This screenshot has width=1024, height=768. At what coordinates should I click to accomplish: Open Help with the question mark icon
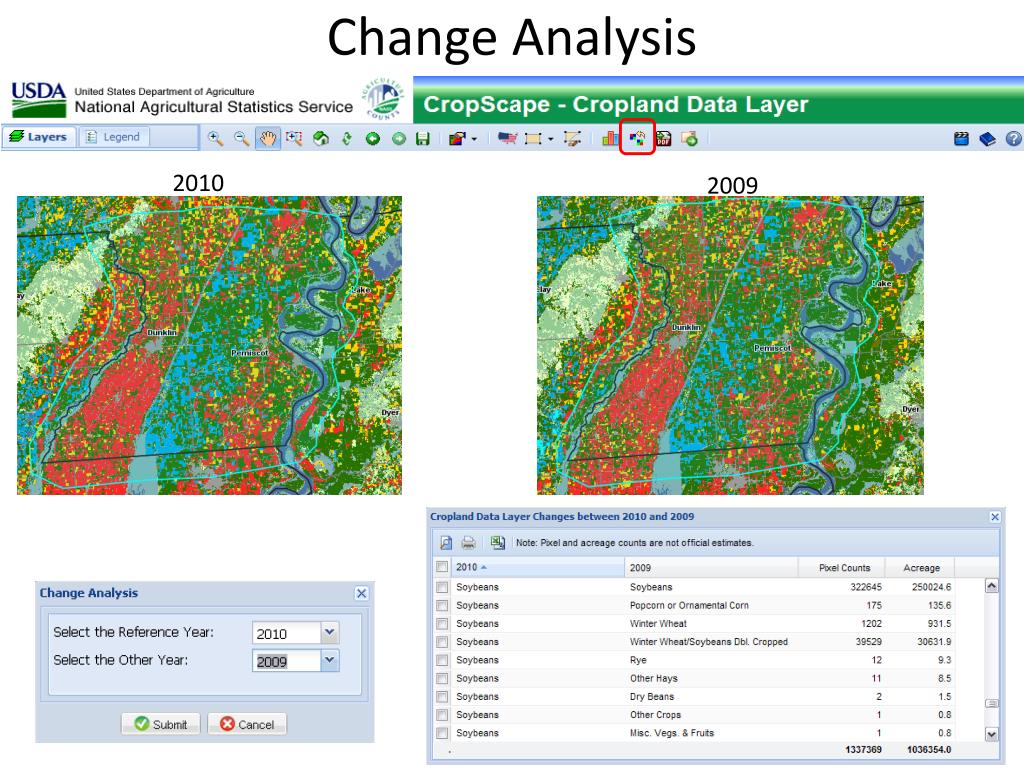[x=1013, y=138]
